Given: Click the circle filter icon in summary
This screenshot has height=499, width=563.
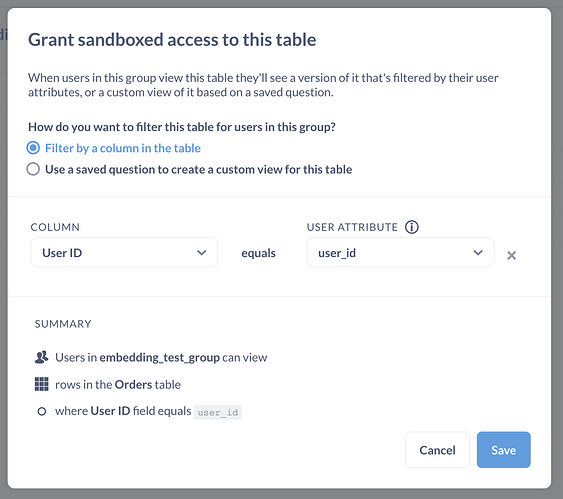Looking at the screenshot, I should 42,411.
